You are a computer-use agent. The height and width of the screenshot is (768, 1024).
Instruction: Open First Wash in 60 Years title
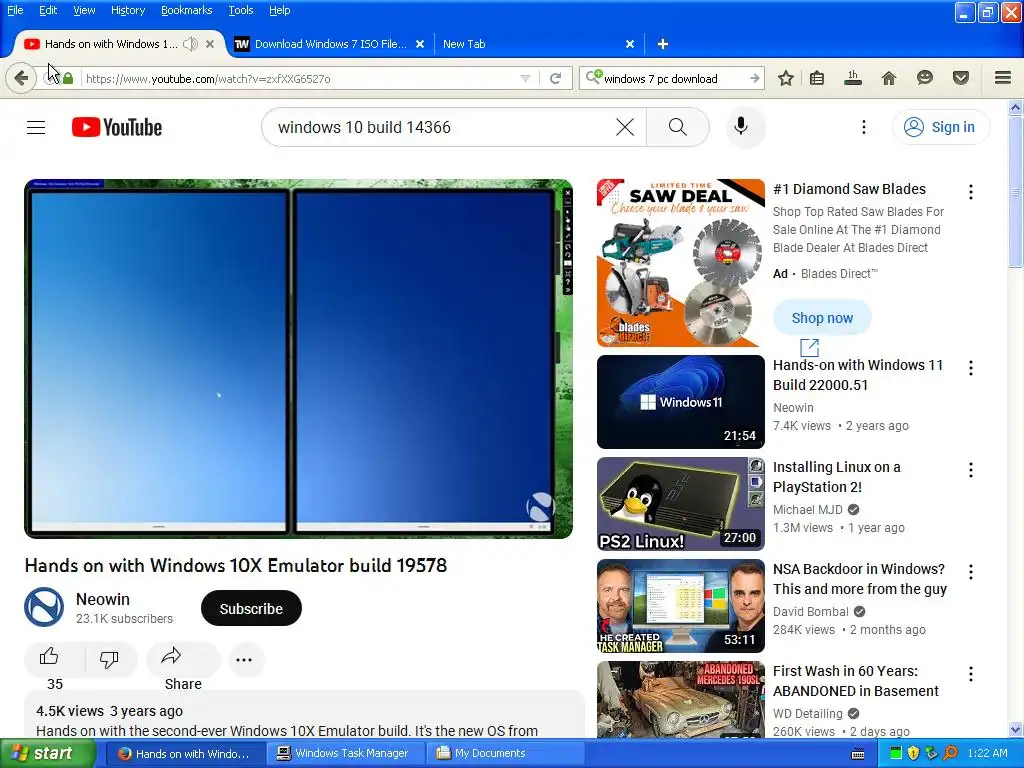pos(856,681)
